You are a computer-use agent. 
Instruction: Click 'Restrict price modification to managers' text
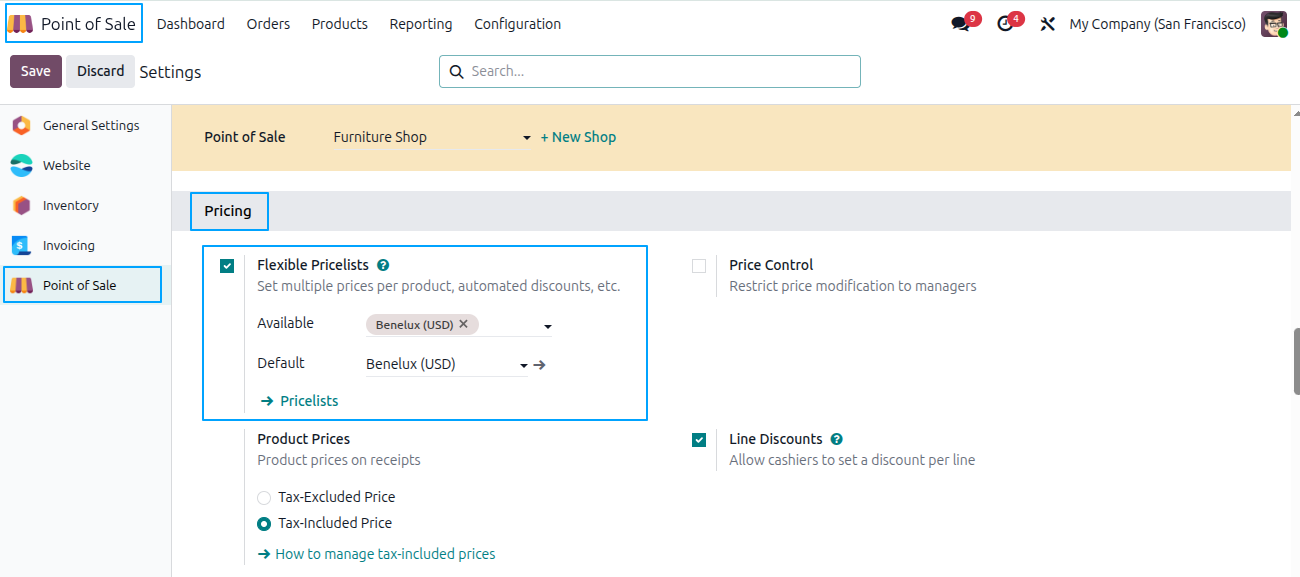click(853, 287)
